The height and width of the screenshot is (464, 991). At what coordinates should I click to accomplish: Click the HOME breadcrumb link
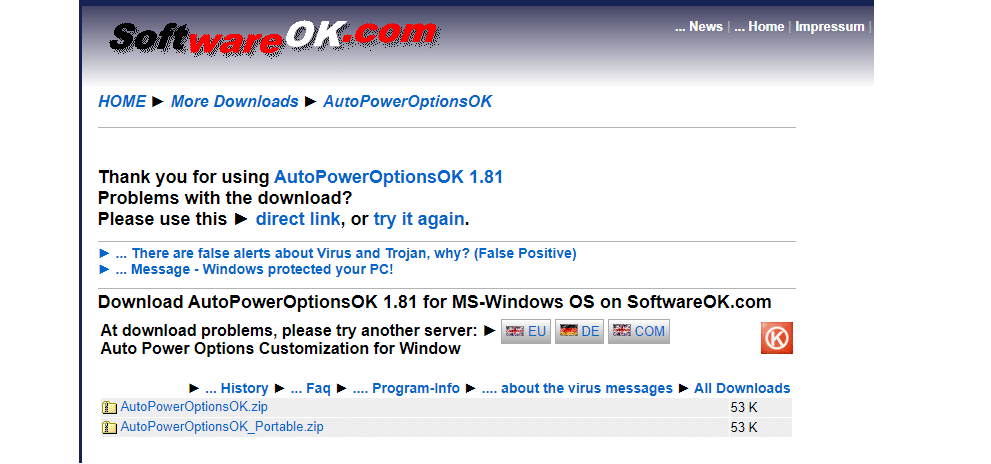[122, 101]
